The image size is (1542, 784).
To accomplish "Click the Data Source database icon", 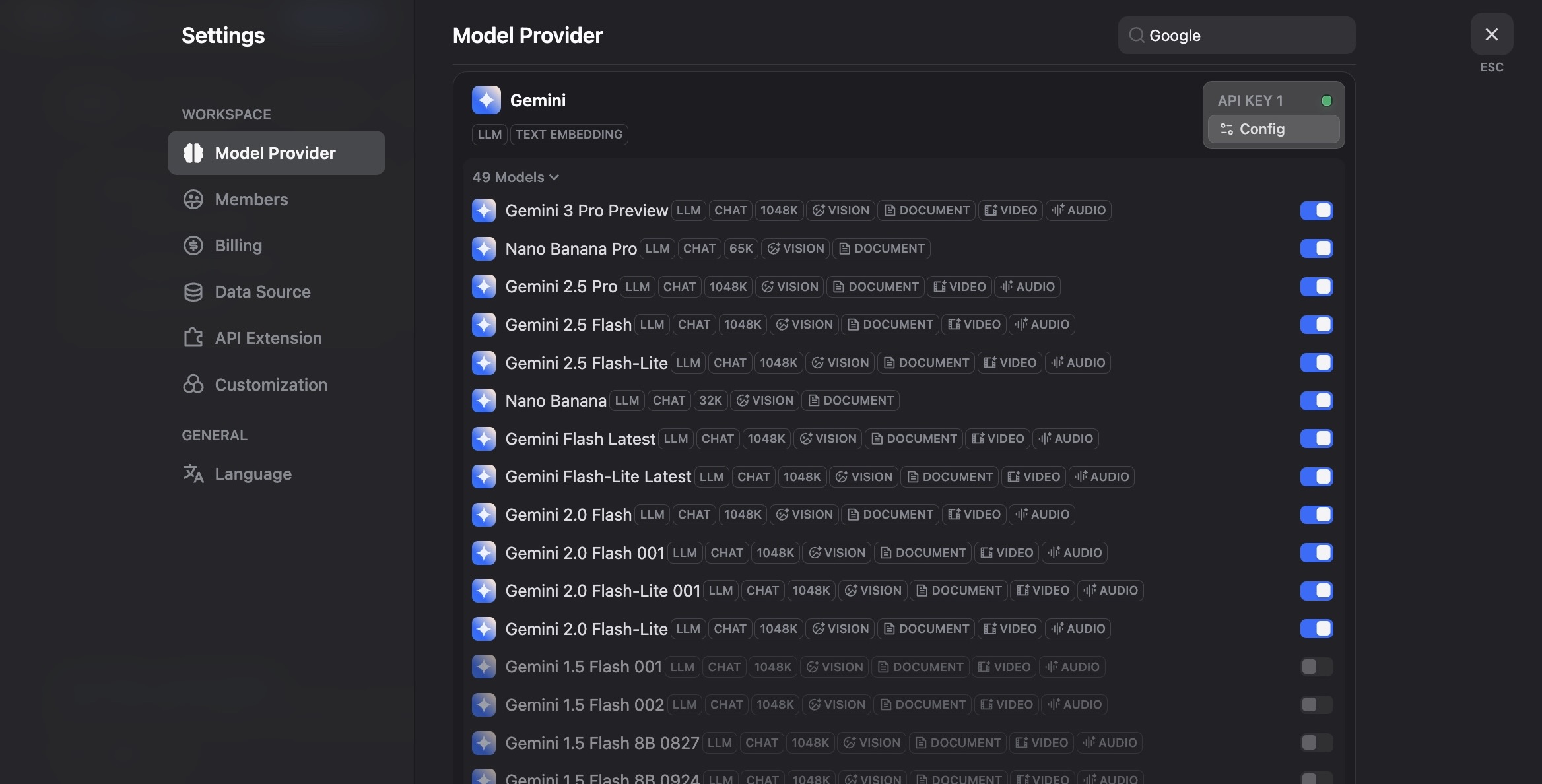I will tap(193, 292).
